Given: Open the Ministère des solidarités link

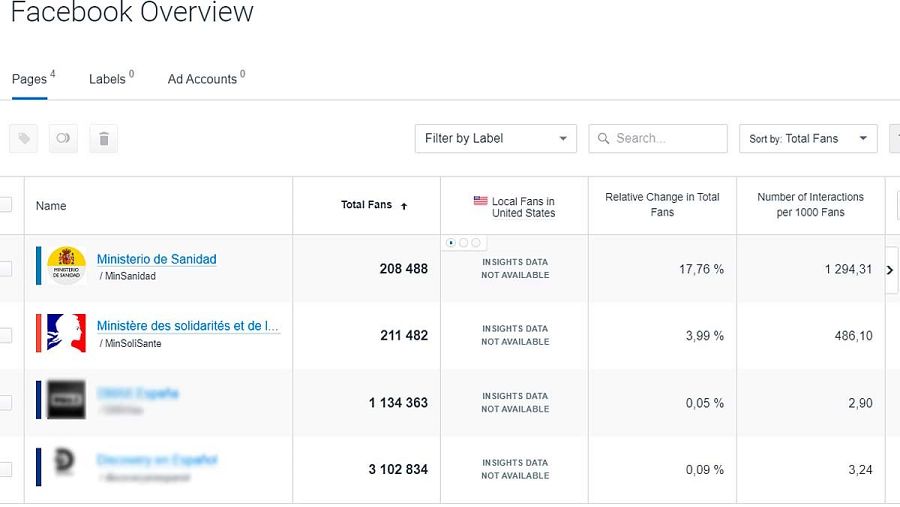Looking at the screenshot, I should click(188, 326).
